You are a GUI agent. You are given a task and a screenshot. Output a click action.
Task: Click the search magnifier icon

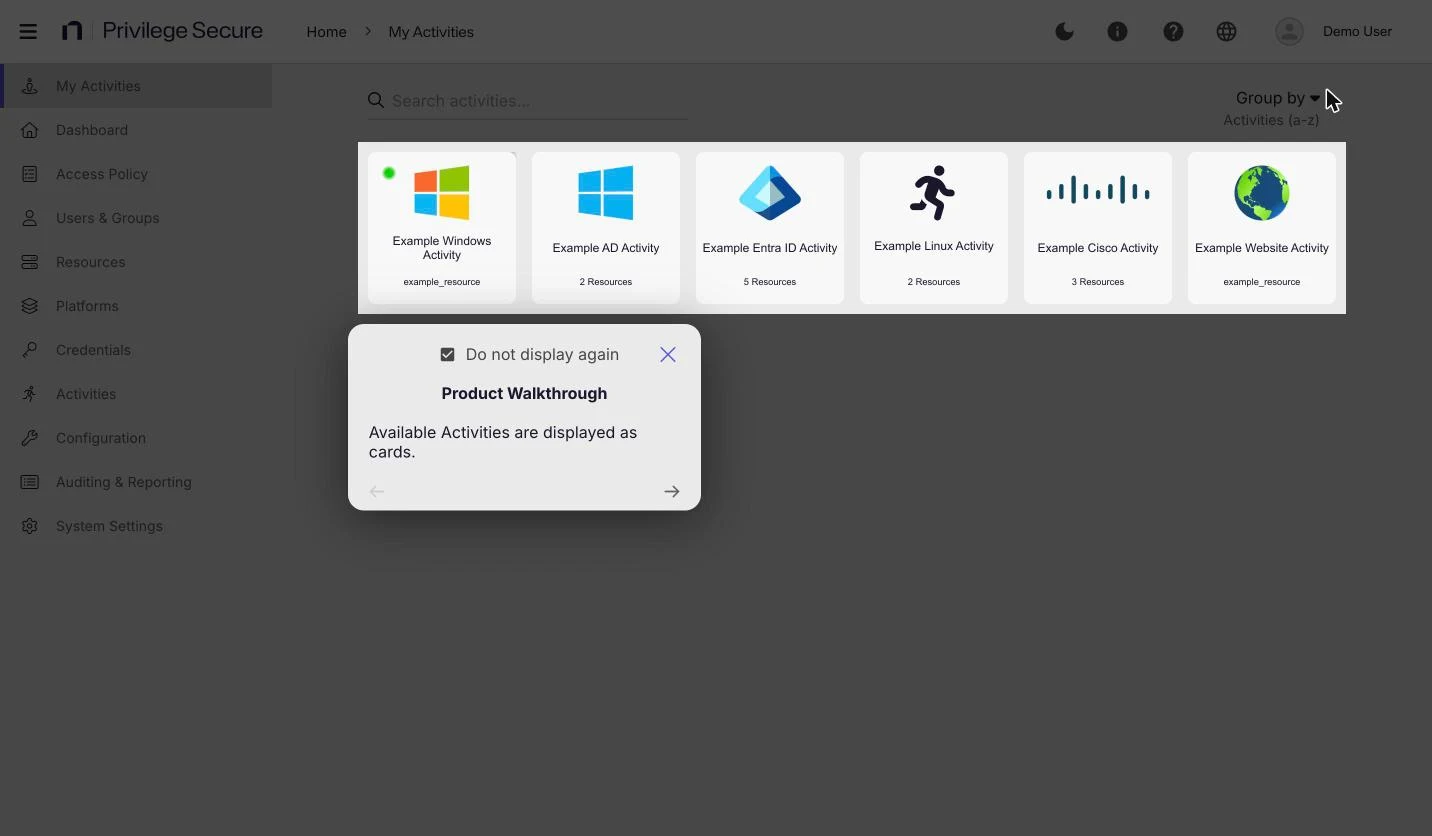[376, 100]
